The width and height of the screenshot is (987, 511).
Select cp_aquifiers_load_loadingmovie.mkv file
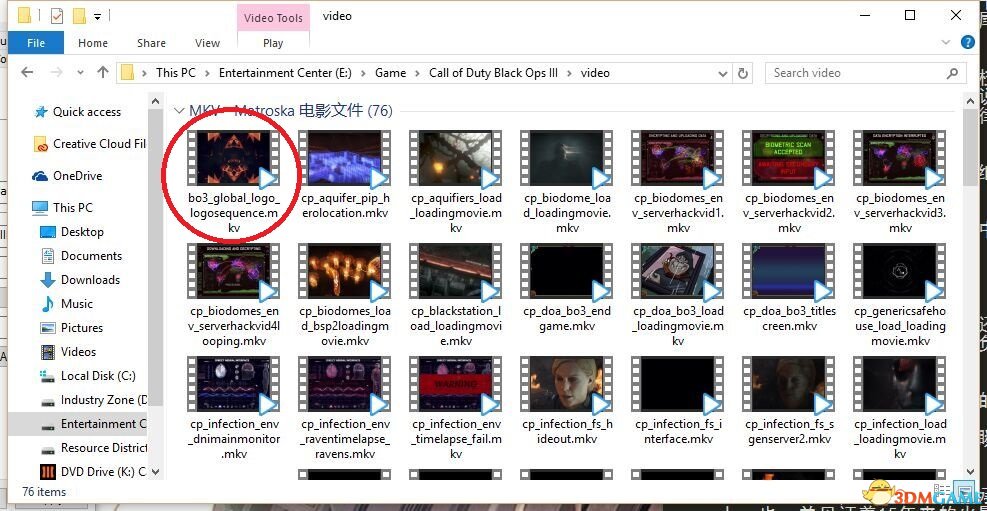(x=456, y=182)
